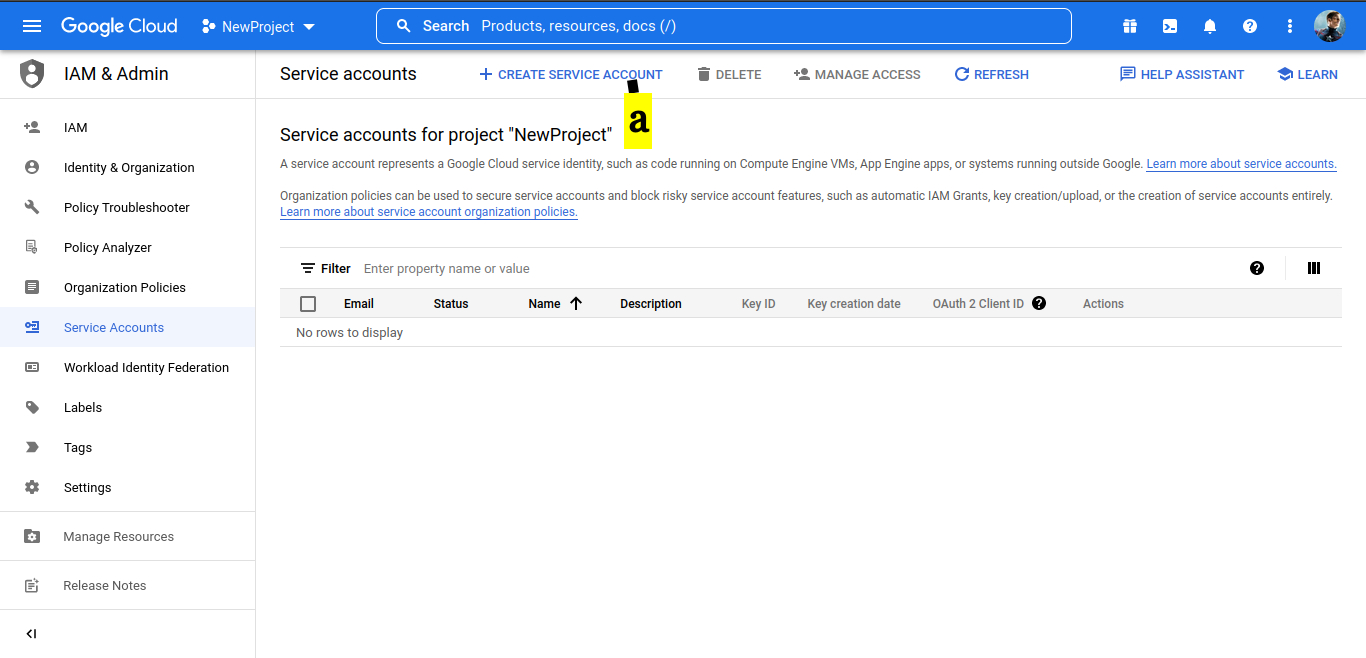Open Policy Troubleshooter
1366x658 pixels.
coord(127,207)
